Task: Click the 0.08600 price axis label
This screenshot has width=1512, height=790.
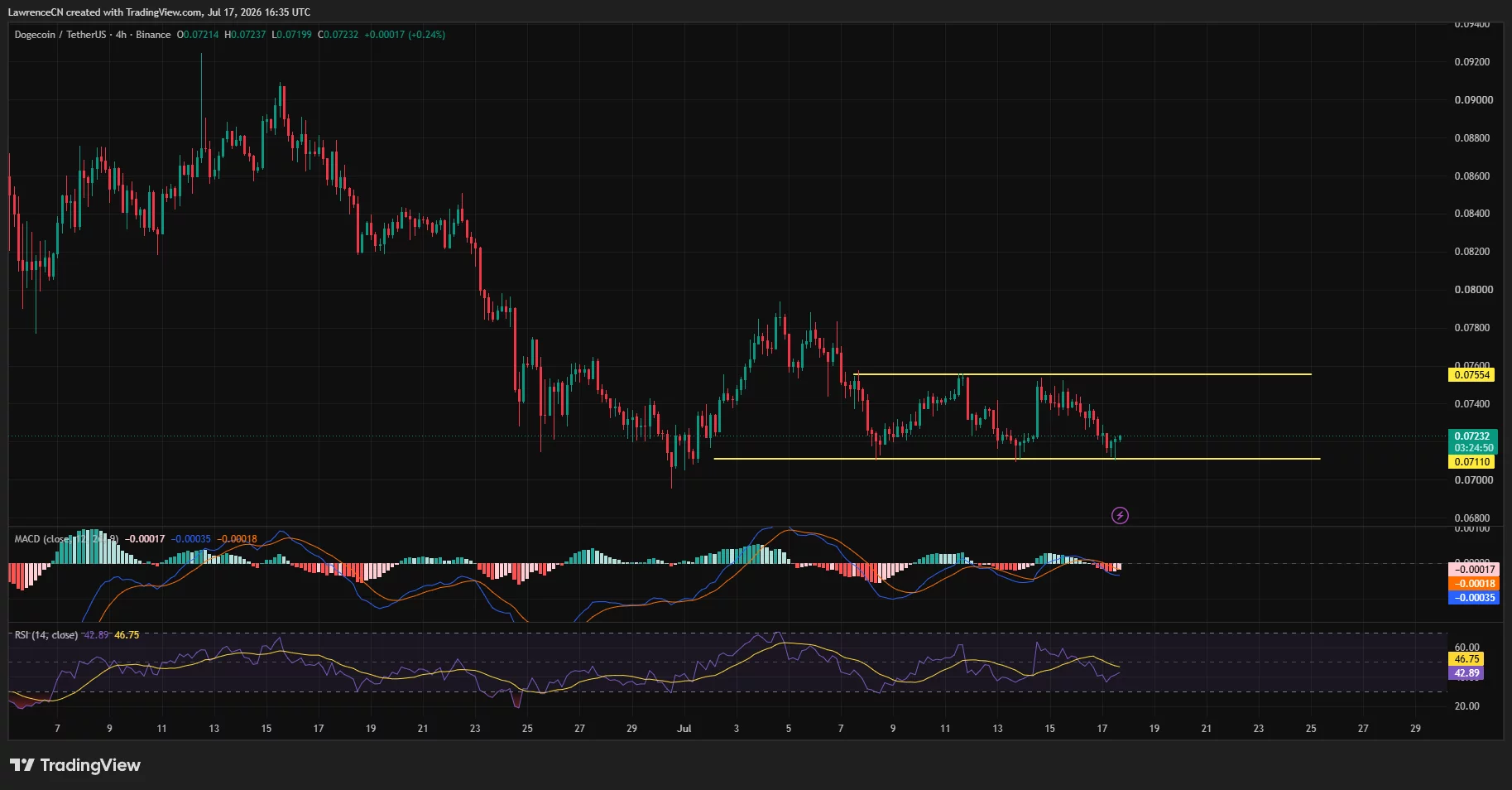Action: click(1472, 176)
